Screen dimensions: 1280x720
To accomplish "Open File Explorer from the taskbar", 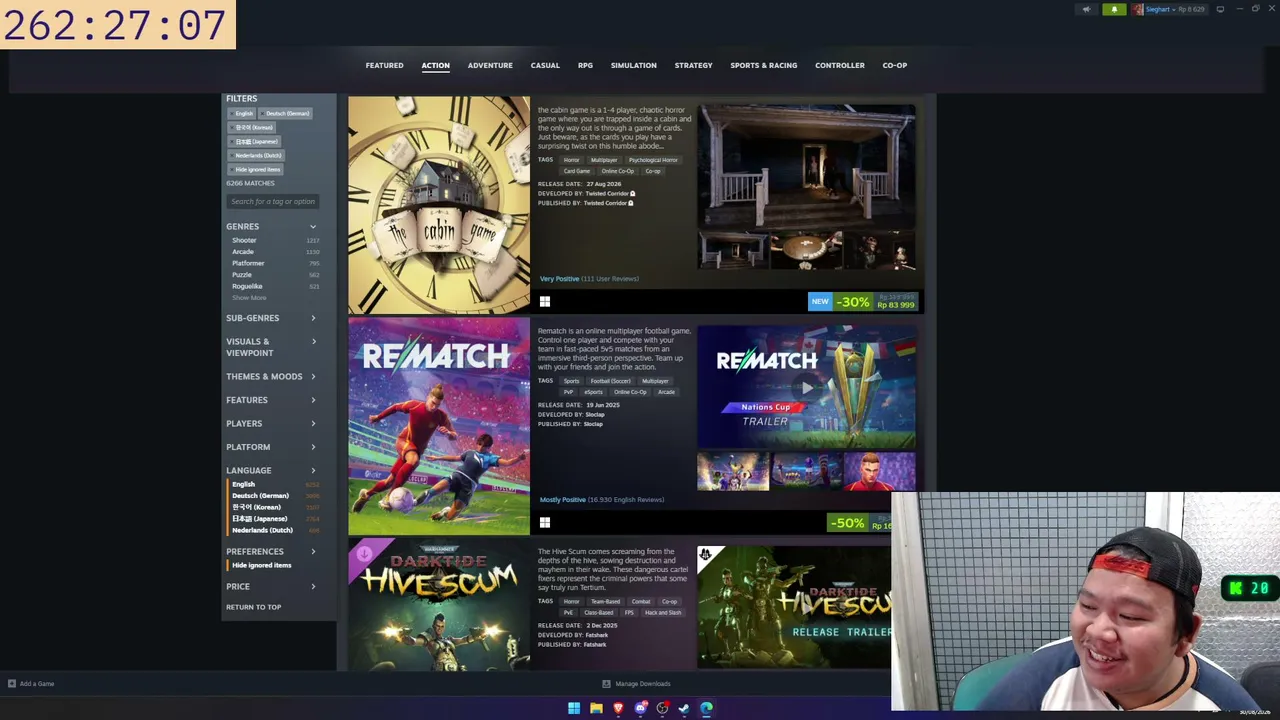I will (x=596, y=708).
